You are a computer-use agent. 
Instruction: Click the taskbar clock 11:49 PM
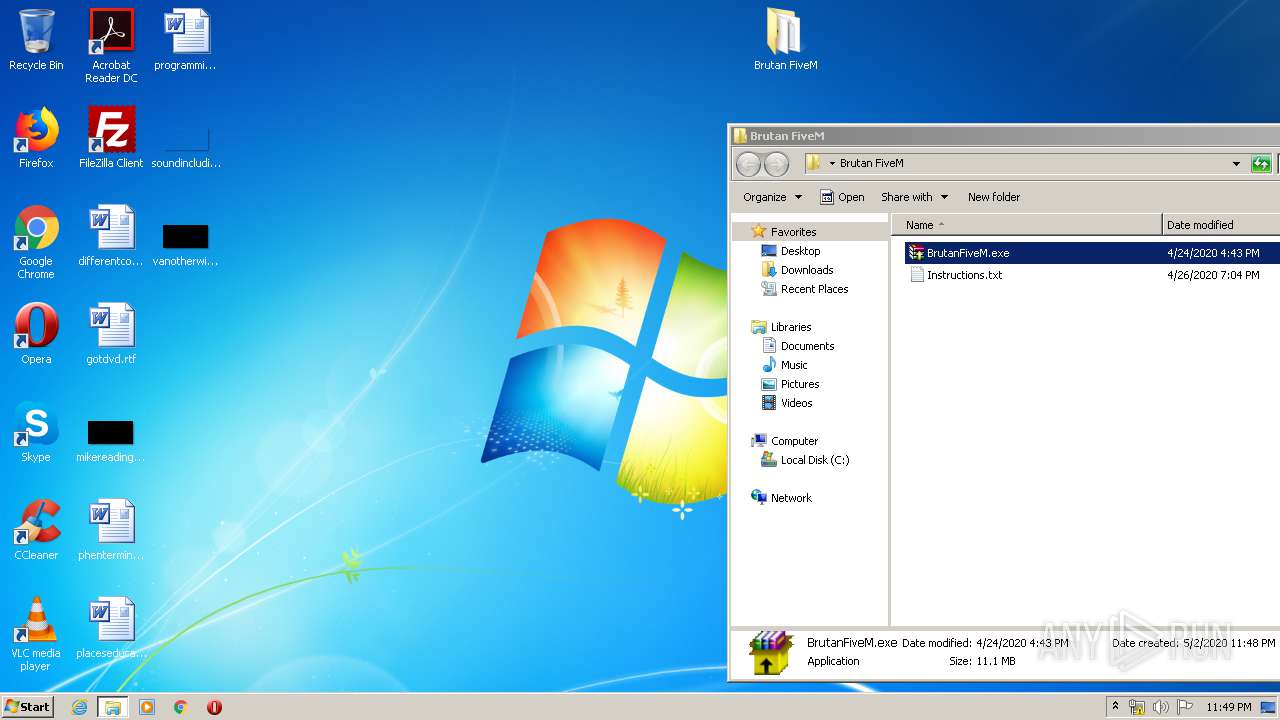click(1229, 707)
